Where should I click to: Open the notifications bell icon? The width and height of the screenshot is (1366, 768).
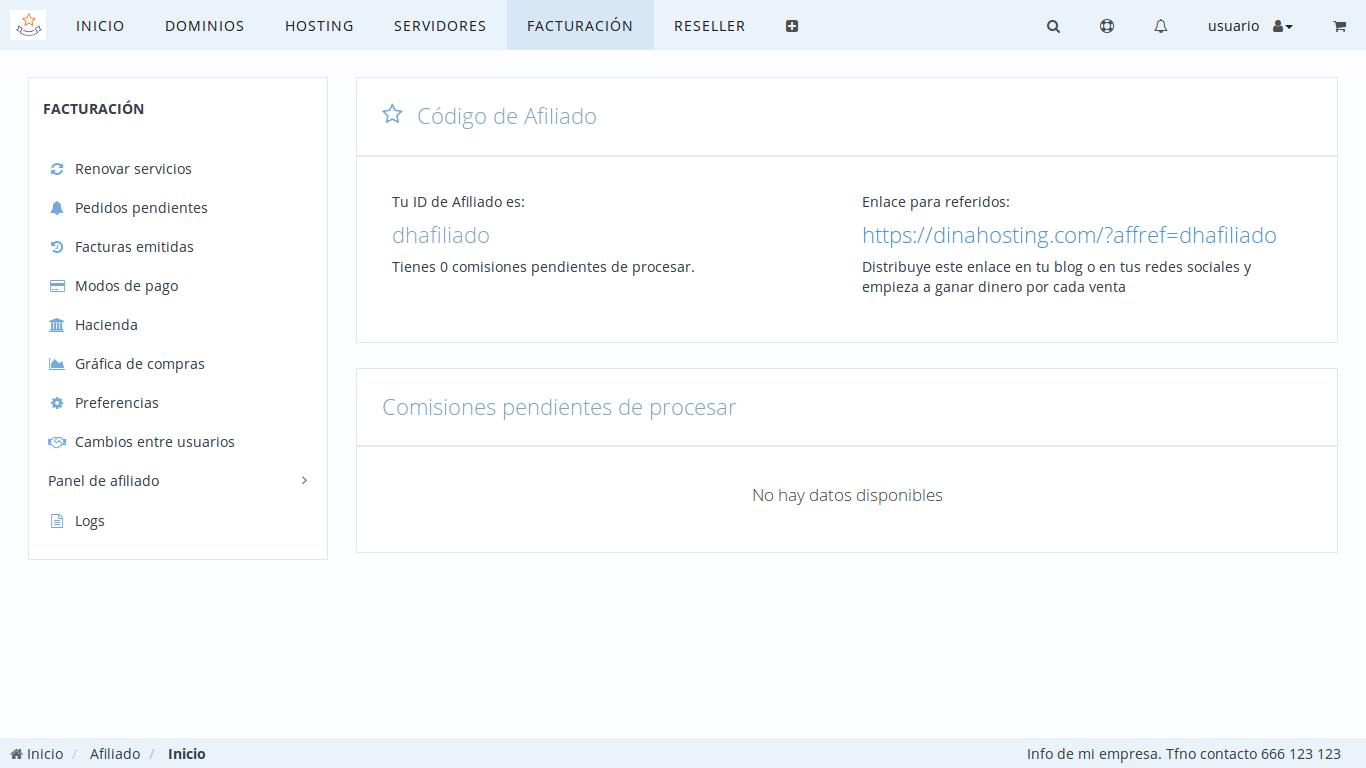tap(1160, 27)
